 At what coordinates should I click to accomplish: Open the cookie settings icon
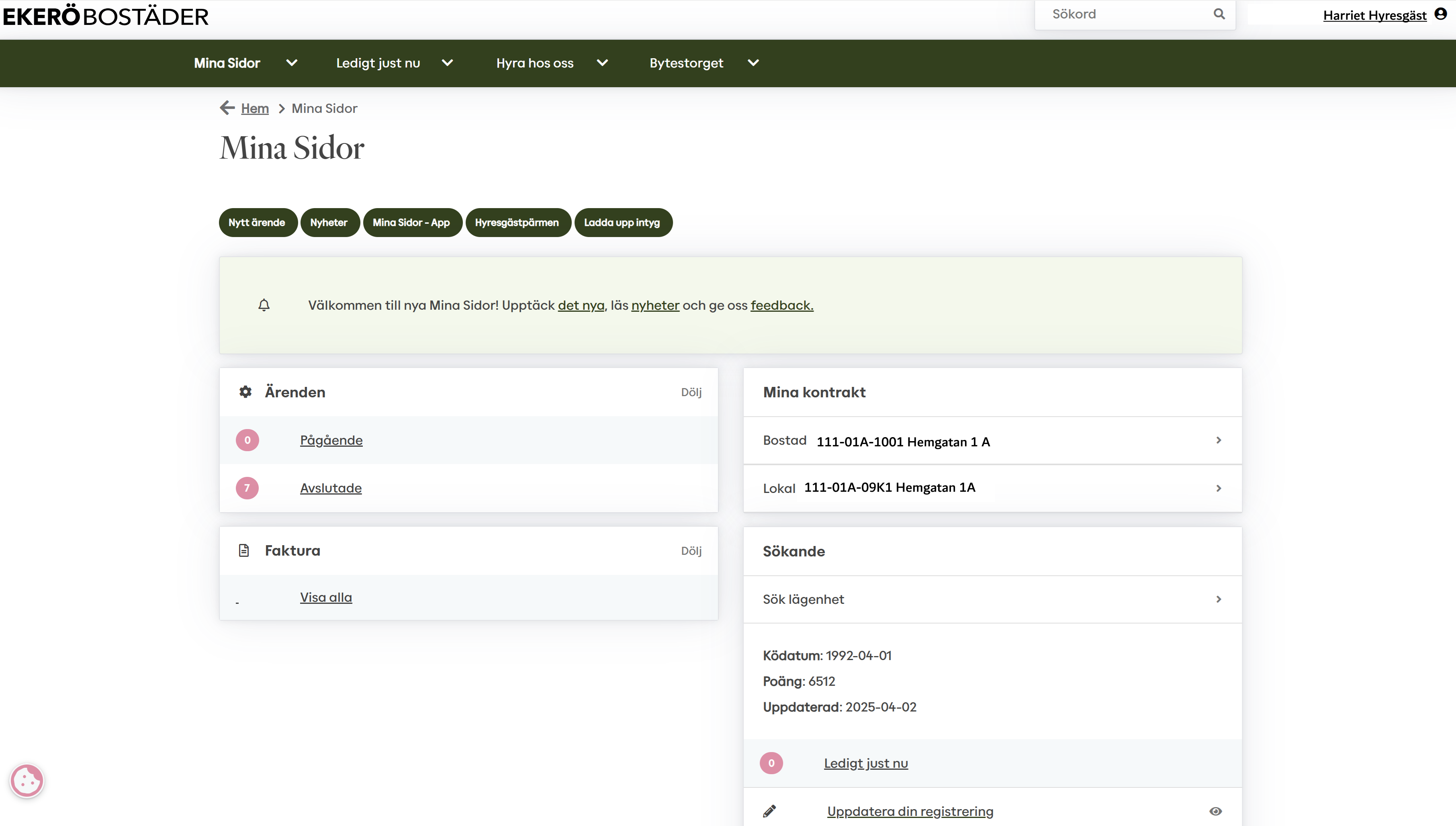point(27,781)
